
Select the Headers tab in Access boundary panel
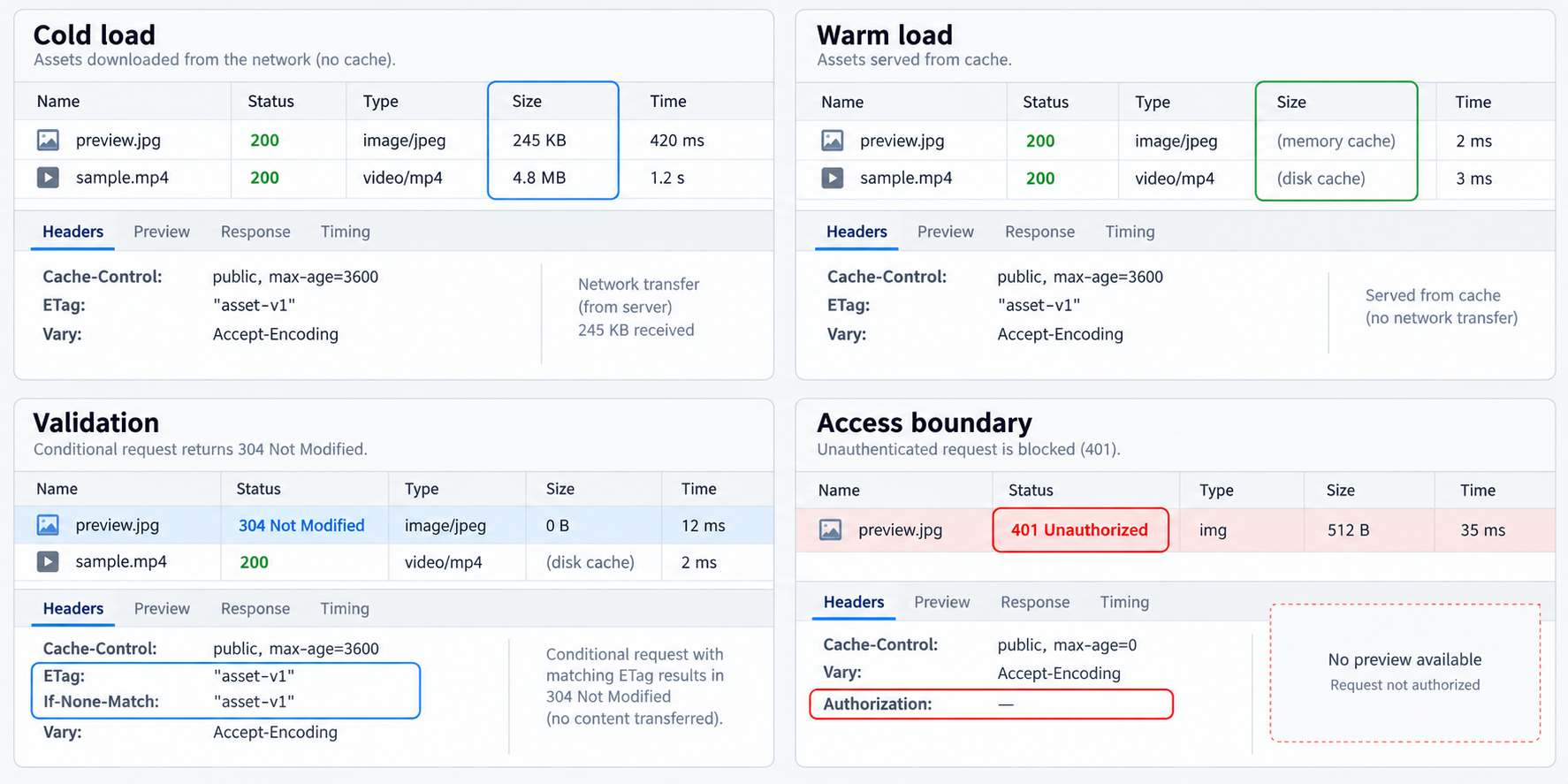(x=854, y=602)
